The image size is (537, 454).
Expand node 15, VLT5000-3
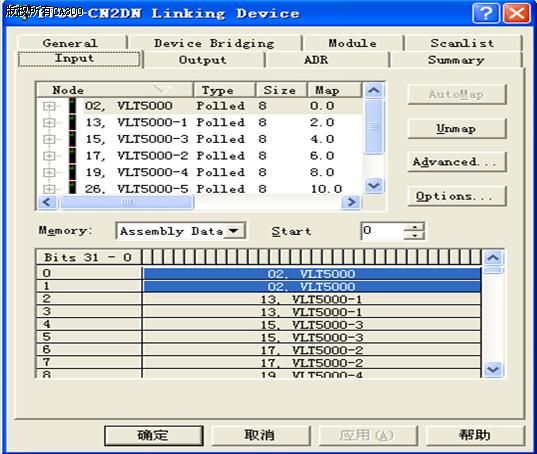49,139
